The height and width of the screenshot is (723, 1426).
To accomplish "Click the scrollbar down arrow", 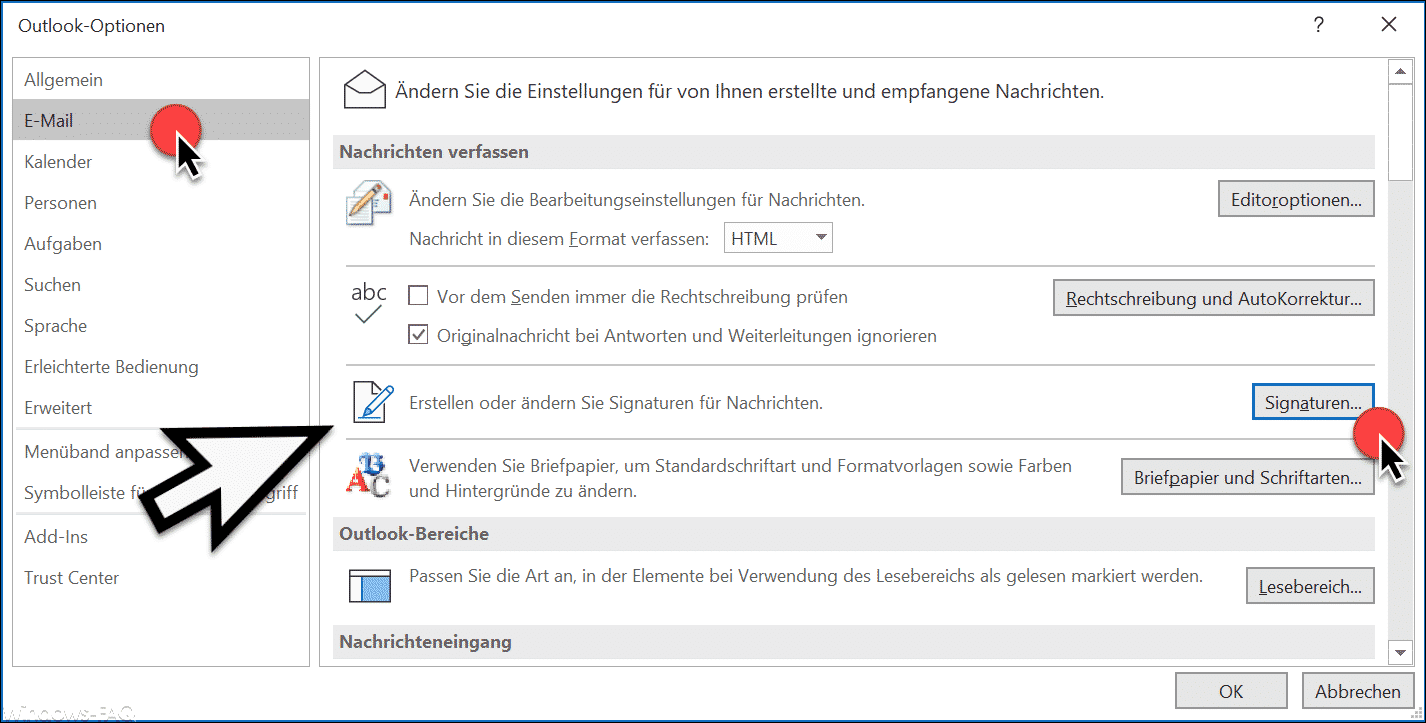I will (1401, 652).
